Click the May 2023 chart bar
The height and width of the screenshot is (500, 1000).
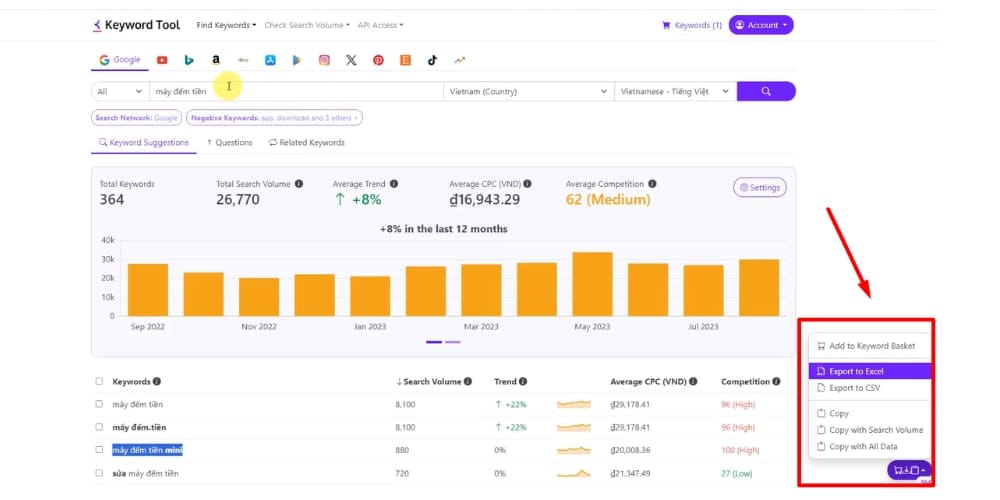[x=592, y=284]
